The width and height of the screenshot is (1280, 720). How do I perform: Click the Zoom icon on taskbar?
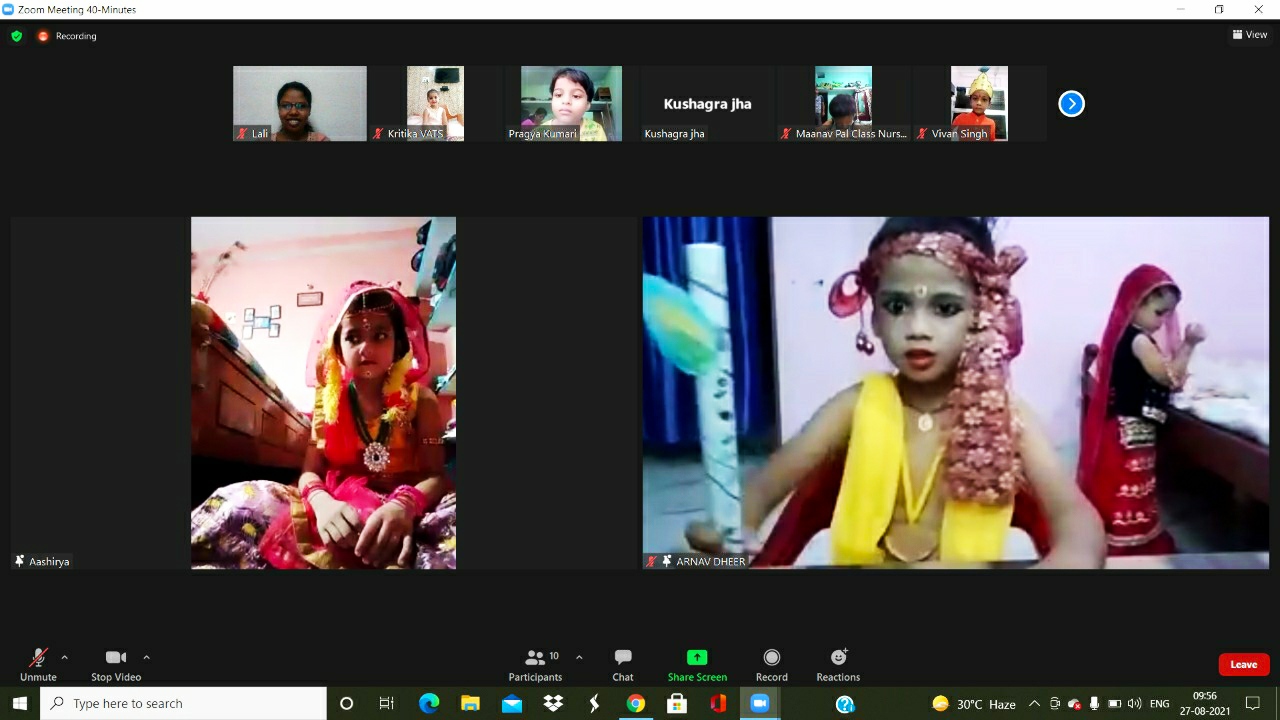(x=759, y=704)
